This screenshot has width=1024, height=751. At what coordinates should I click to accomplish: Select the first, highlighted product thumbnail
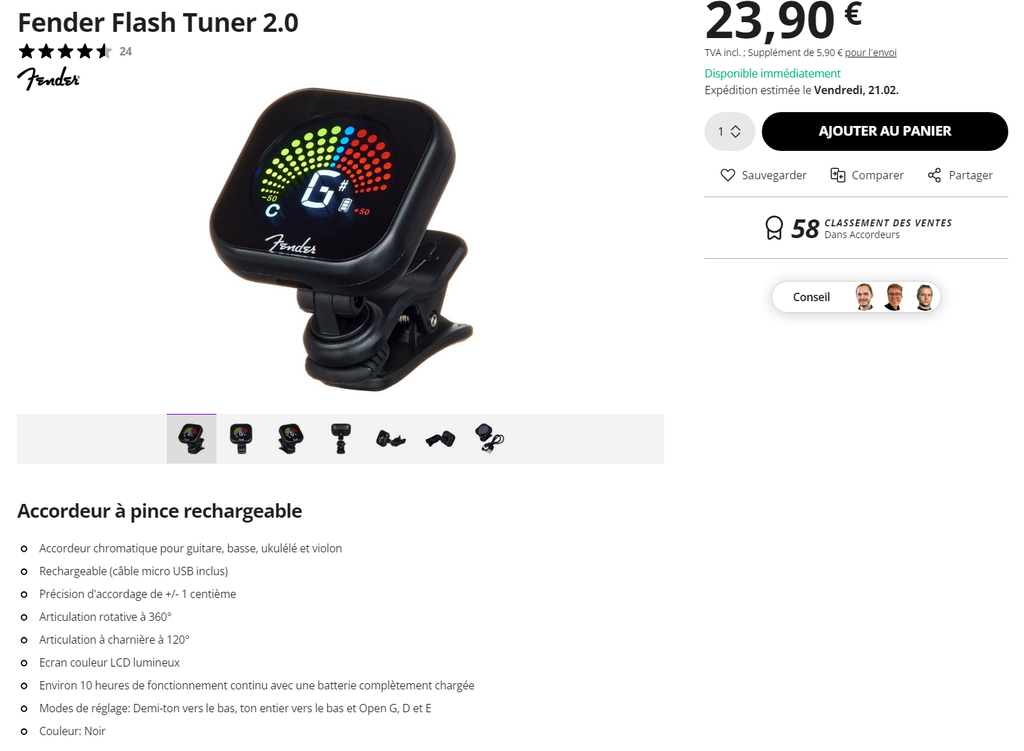(x=191, y=439)
